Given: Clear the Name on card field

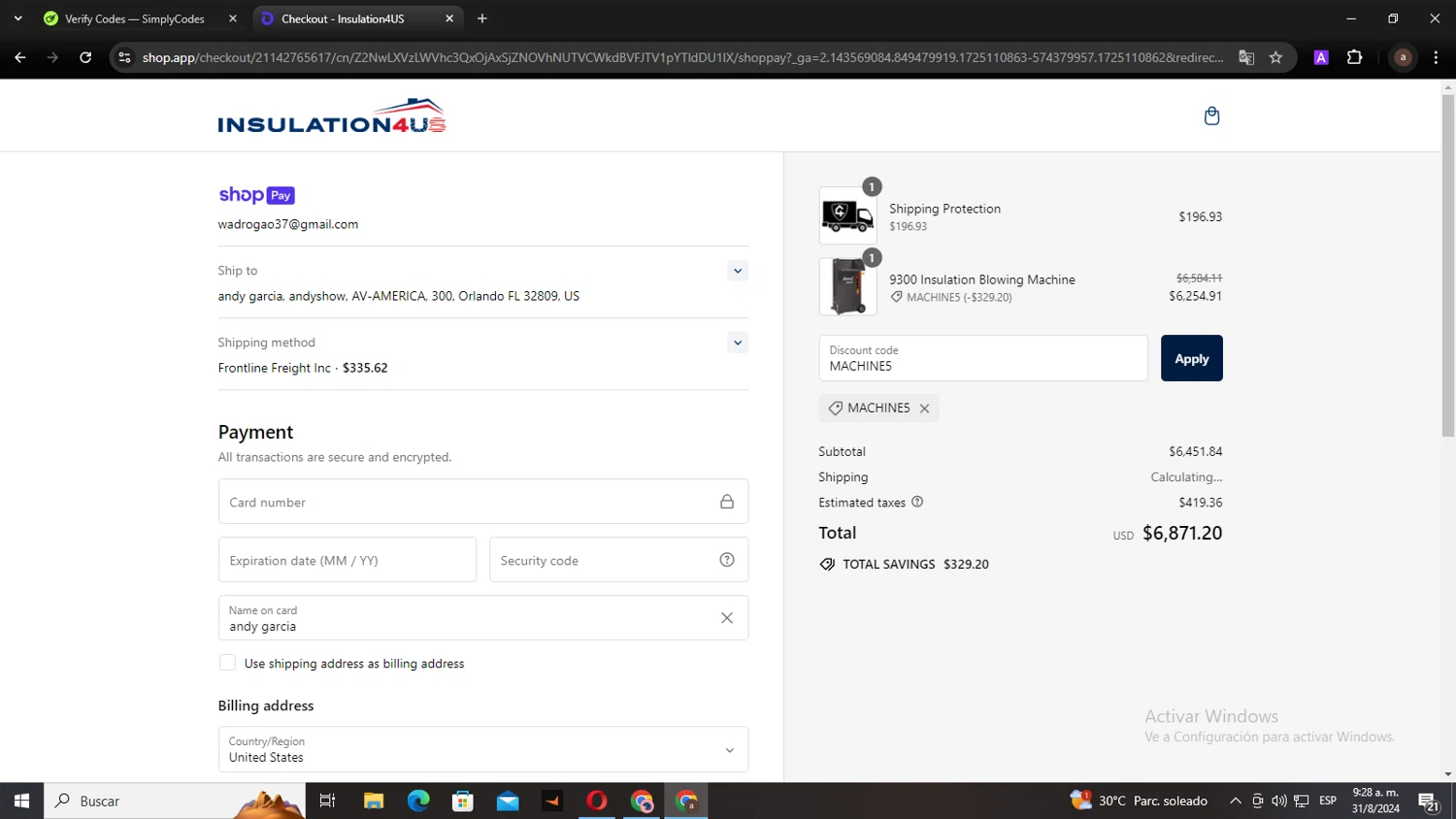Looking at the screenshot, I should (x=727, y=618).
